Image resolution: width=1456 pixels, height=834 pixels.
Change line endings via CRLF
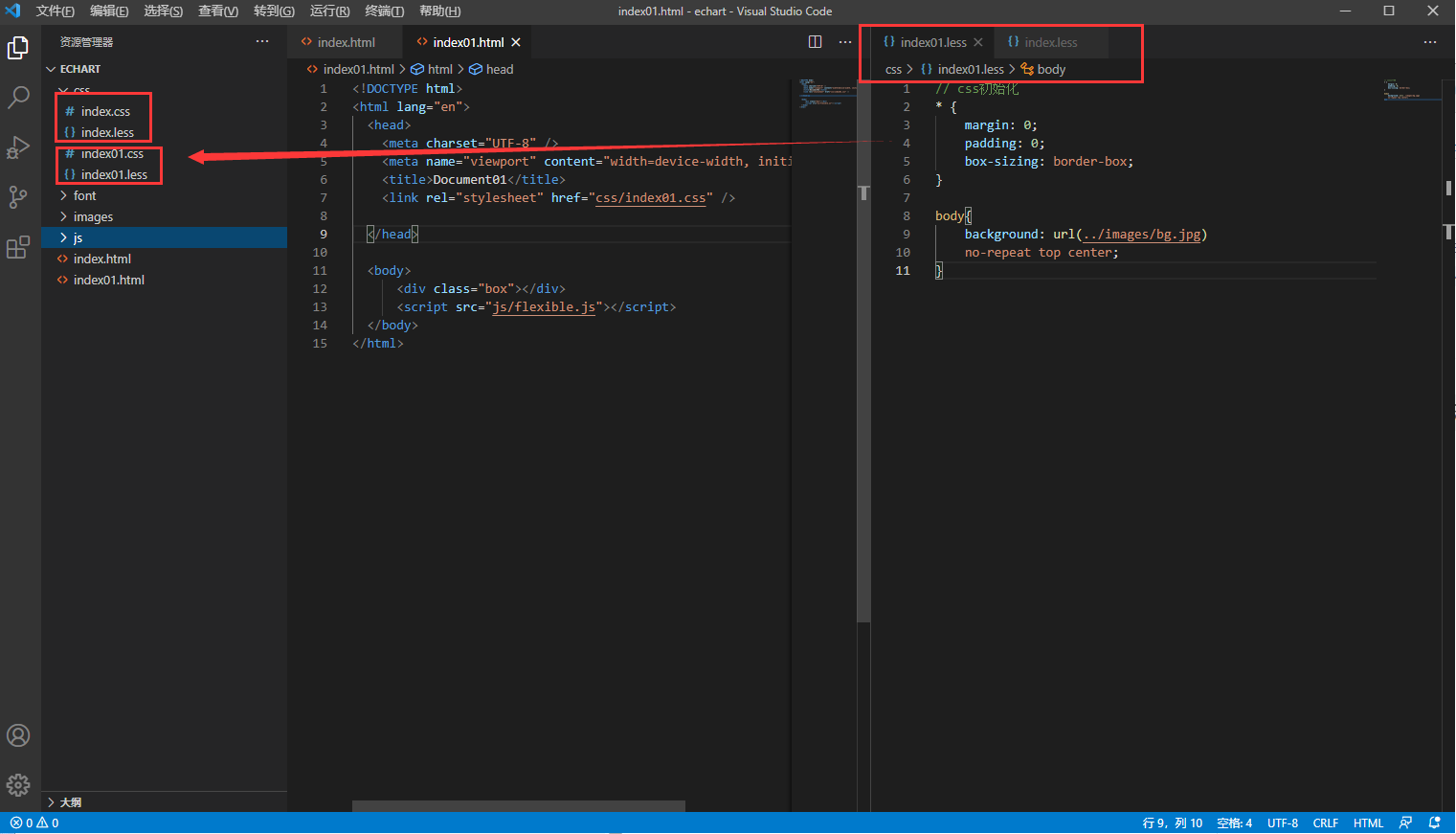pos(1326,823)
